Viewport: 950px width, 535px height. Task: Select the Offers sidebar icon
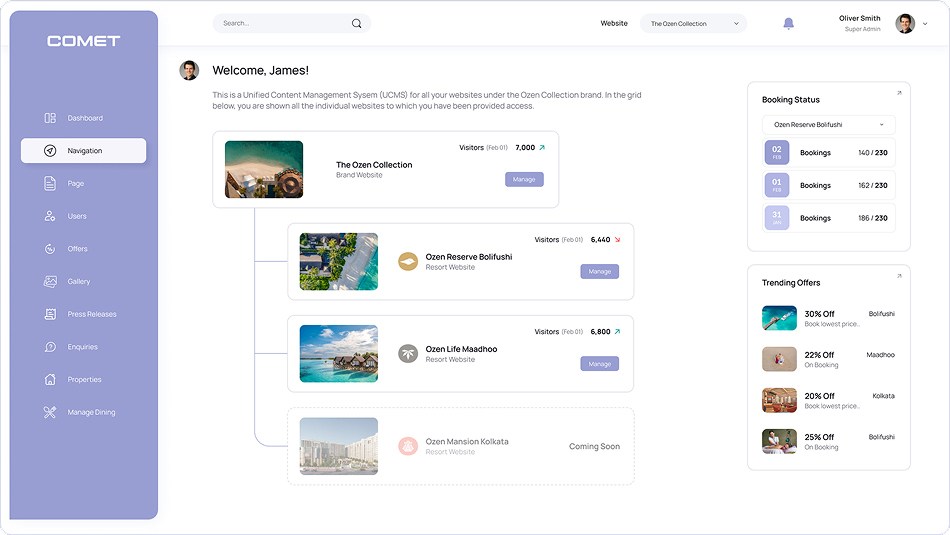coord(50,249)
